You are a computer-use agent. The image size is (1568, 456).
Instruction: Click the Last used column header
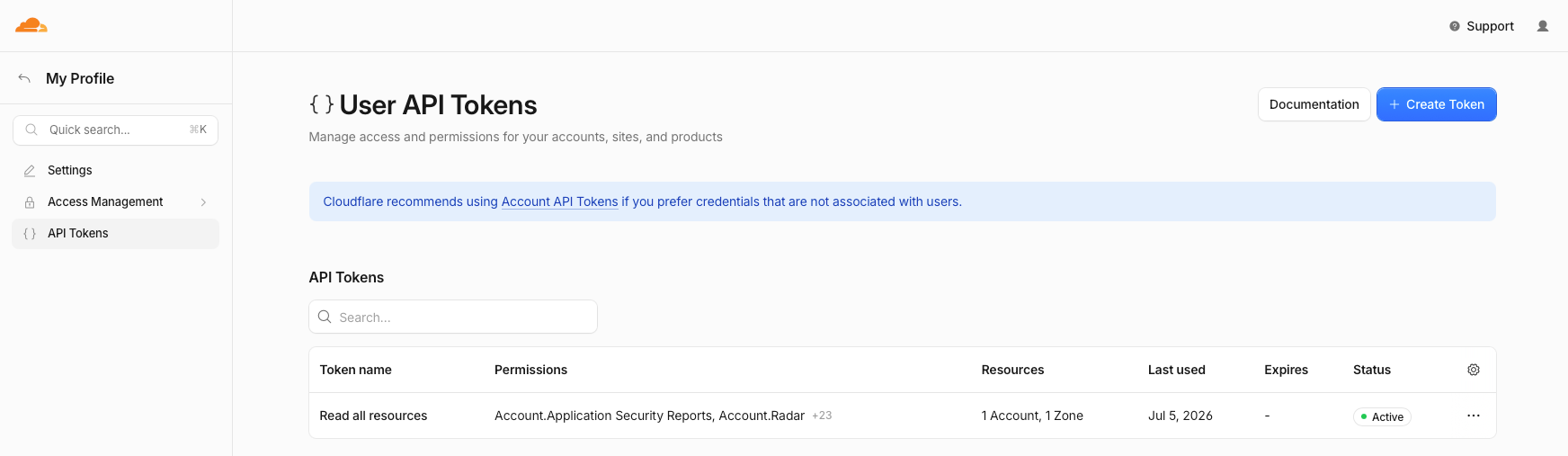(x=1176, y=370)
